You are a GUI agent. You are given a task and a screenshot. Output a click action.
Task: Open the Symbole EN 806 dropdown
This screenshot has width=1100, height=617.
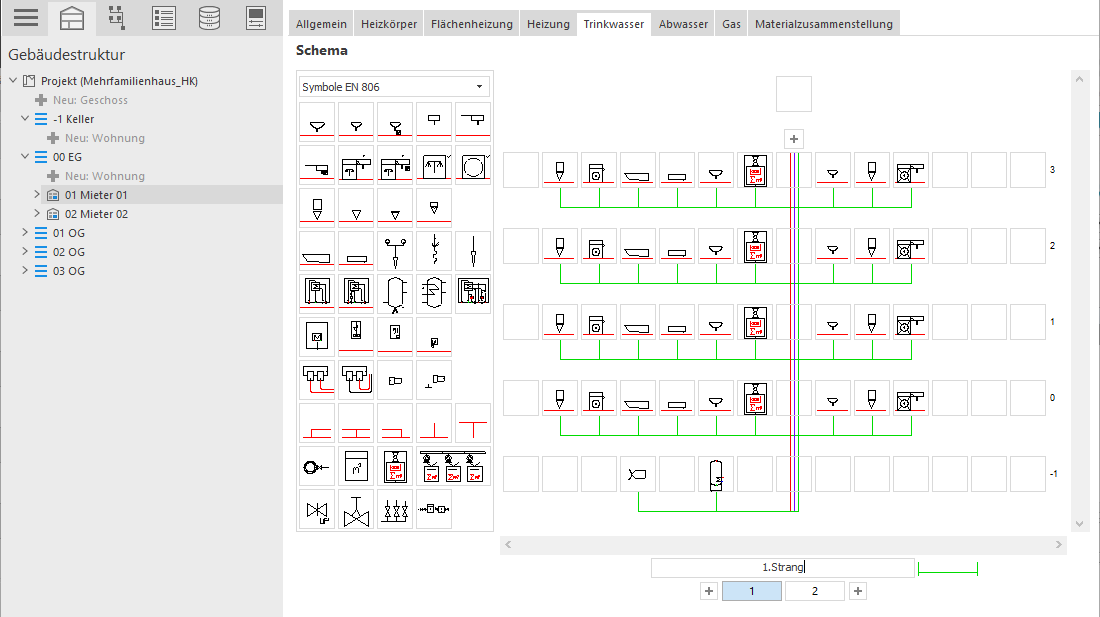coord(394,87)
